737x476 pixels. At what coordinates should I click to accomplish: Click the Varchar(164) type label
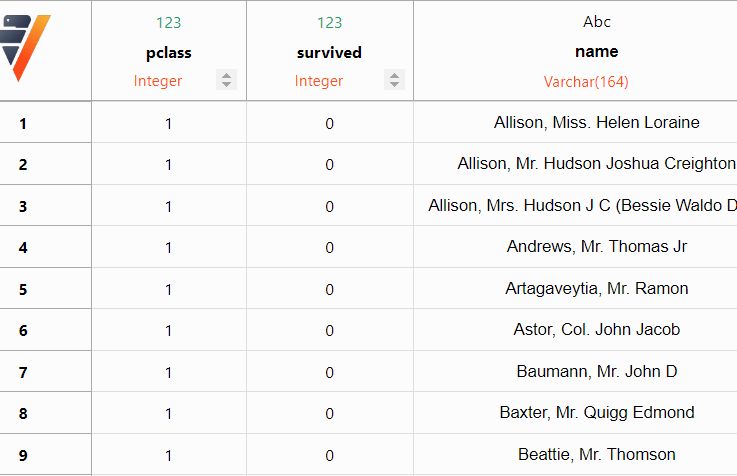coord(586,82)
